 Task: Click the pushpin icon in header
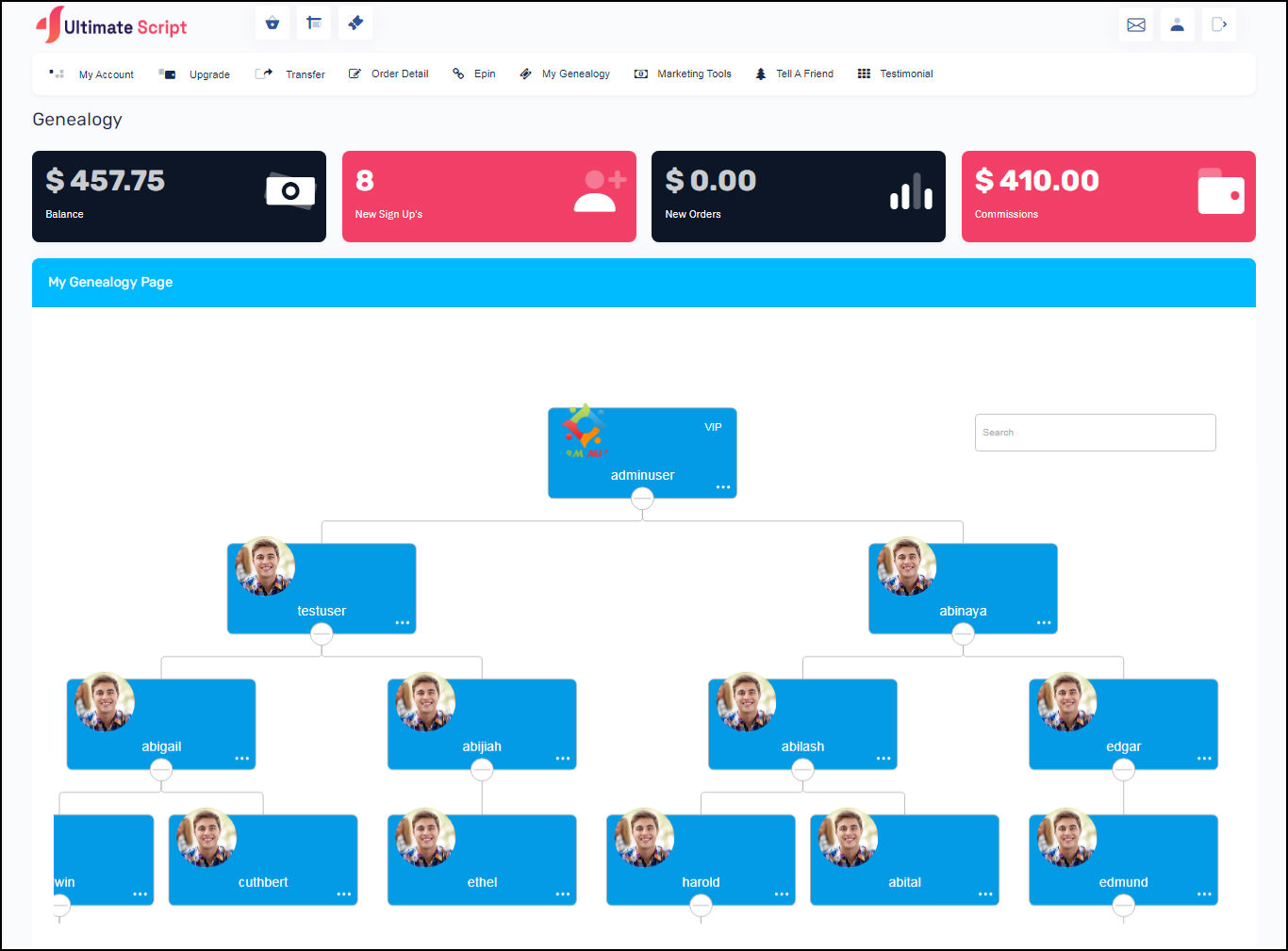pos(355,24)
